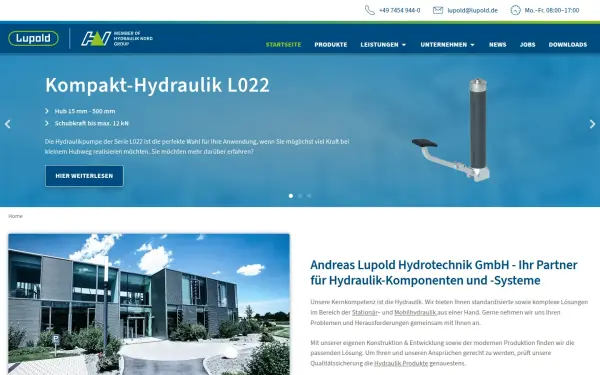This screenshot has height=375, width=600.
Task: Click the Mo.–Fr. 08:00–17:00 hours text
Action: (552, 10)
